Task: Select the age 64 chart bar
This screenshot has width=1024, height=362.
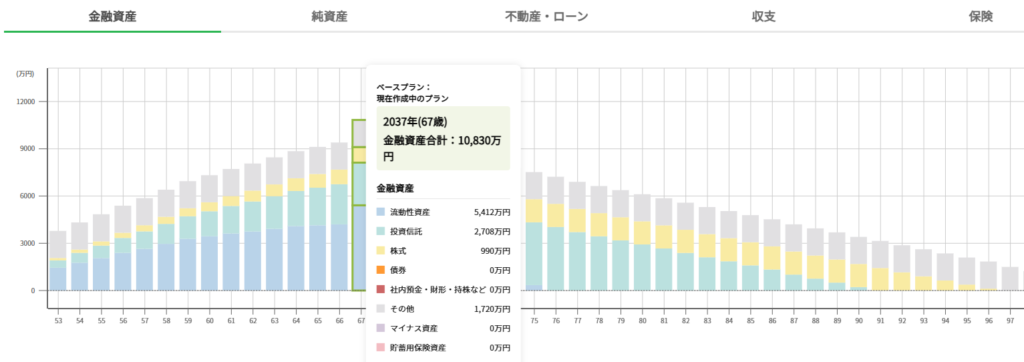Action: pos(296,221)
